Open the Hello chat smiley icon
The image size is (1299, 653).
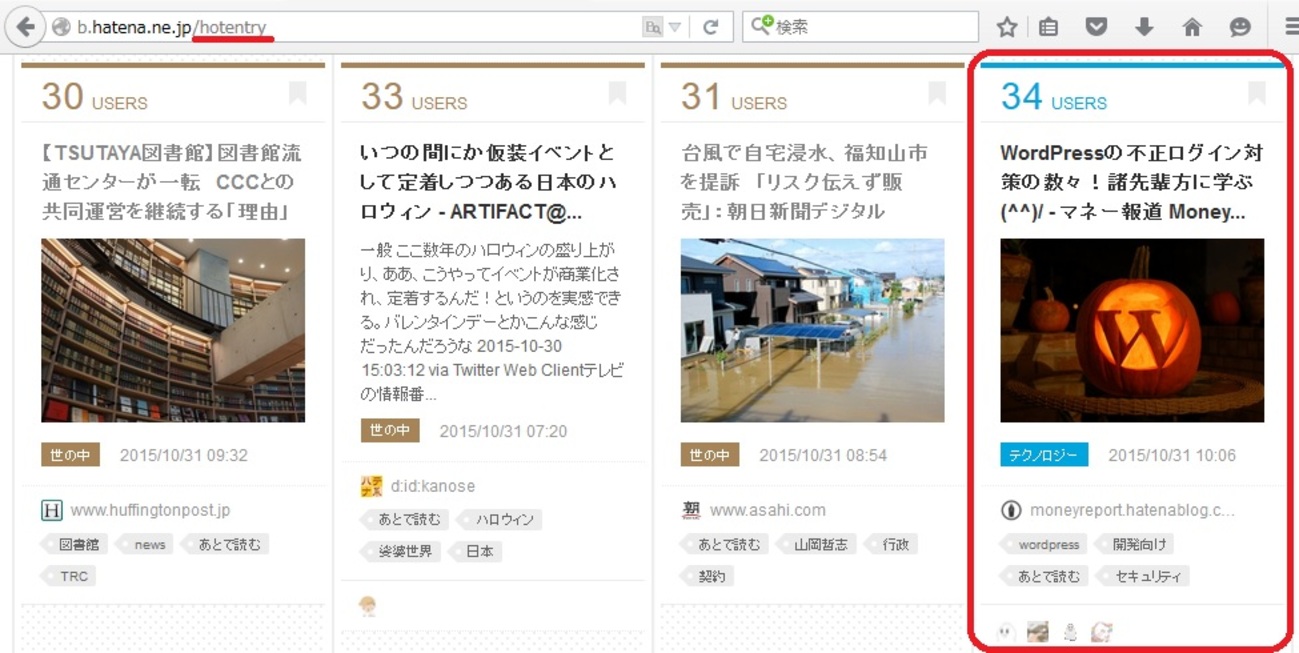pyautogui.click(x=1240, y=28)
